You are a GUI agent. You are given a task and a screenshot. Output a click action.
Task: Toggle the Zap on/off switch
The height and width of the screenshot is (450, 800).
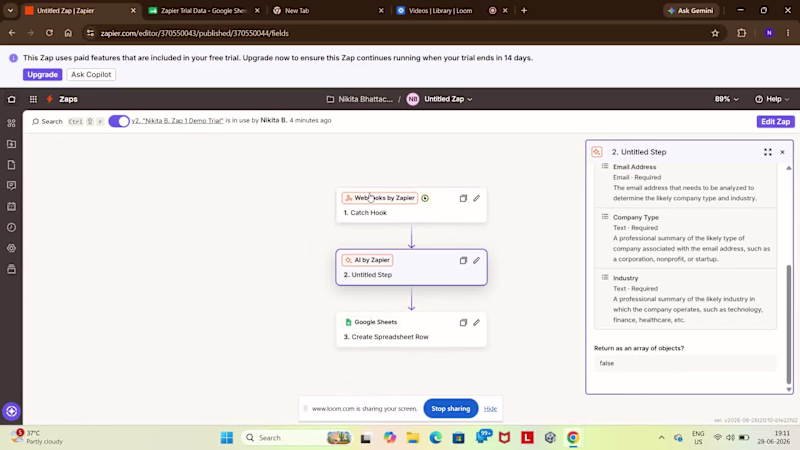pos(119,121)
